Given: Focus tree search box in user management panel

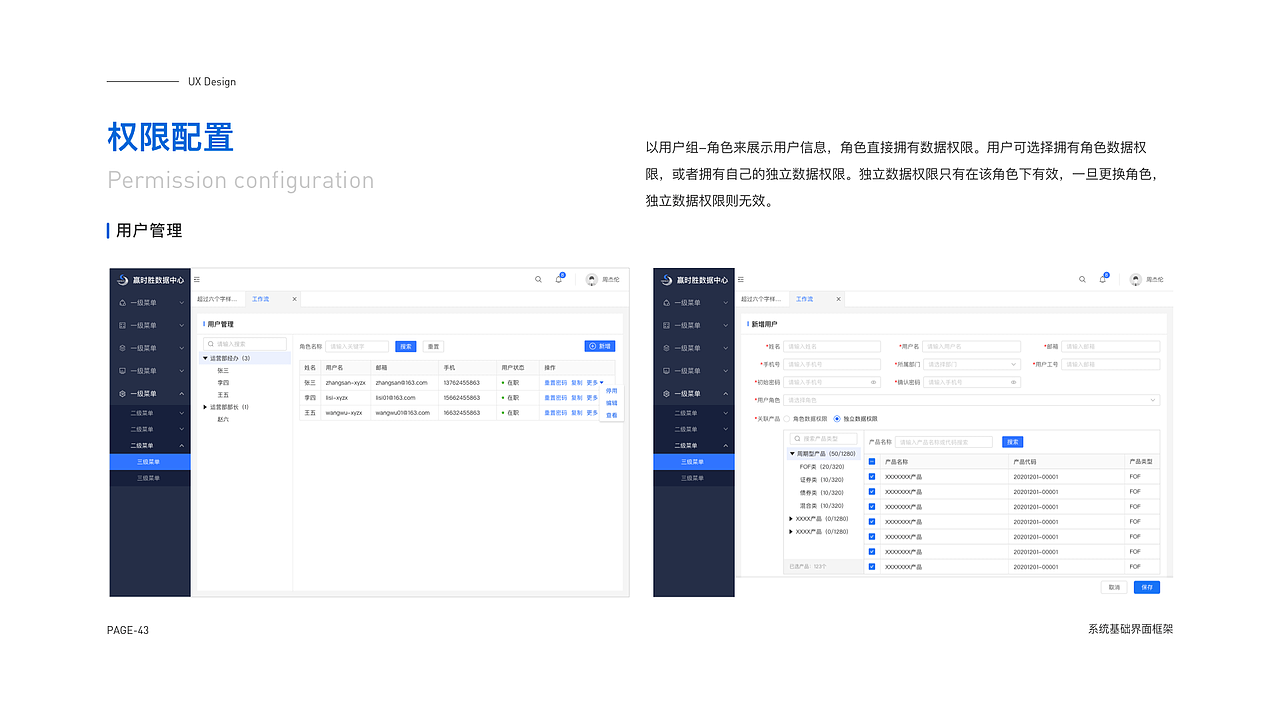Looking at the screenshot, I should coord(244,344).
